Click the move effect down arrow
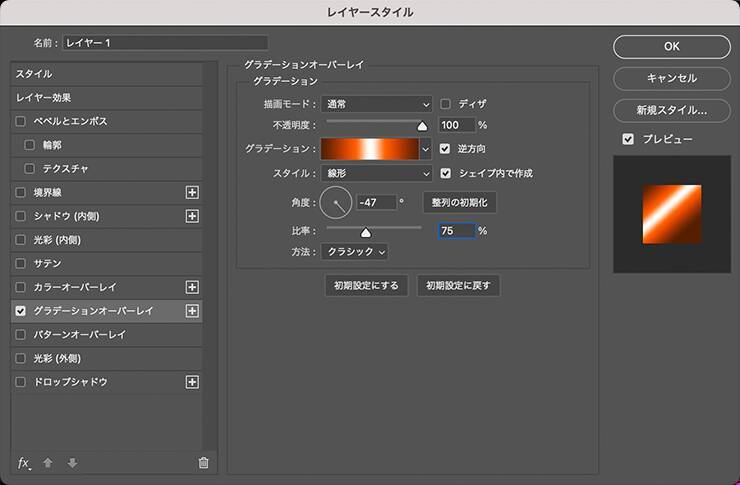 pos(71,462)
